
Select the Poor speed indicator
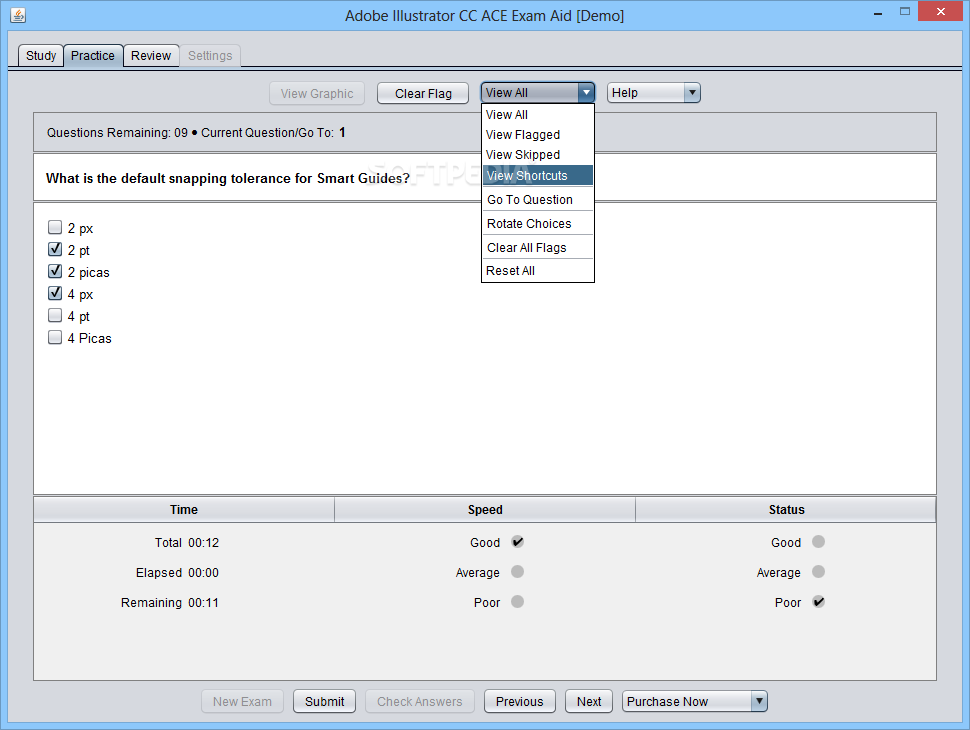point(518,601)
